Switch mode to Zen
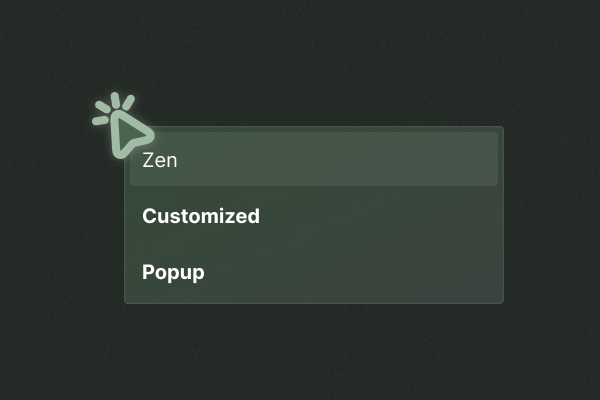Viewport: 600px width, 400px height. pyautogui.click(x=314, y=159)
